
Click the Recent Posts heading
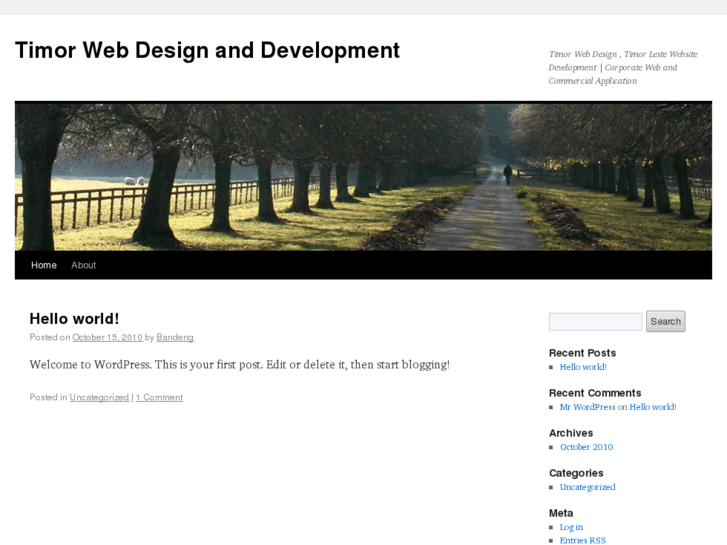coord(582,353)
